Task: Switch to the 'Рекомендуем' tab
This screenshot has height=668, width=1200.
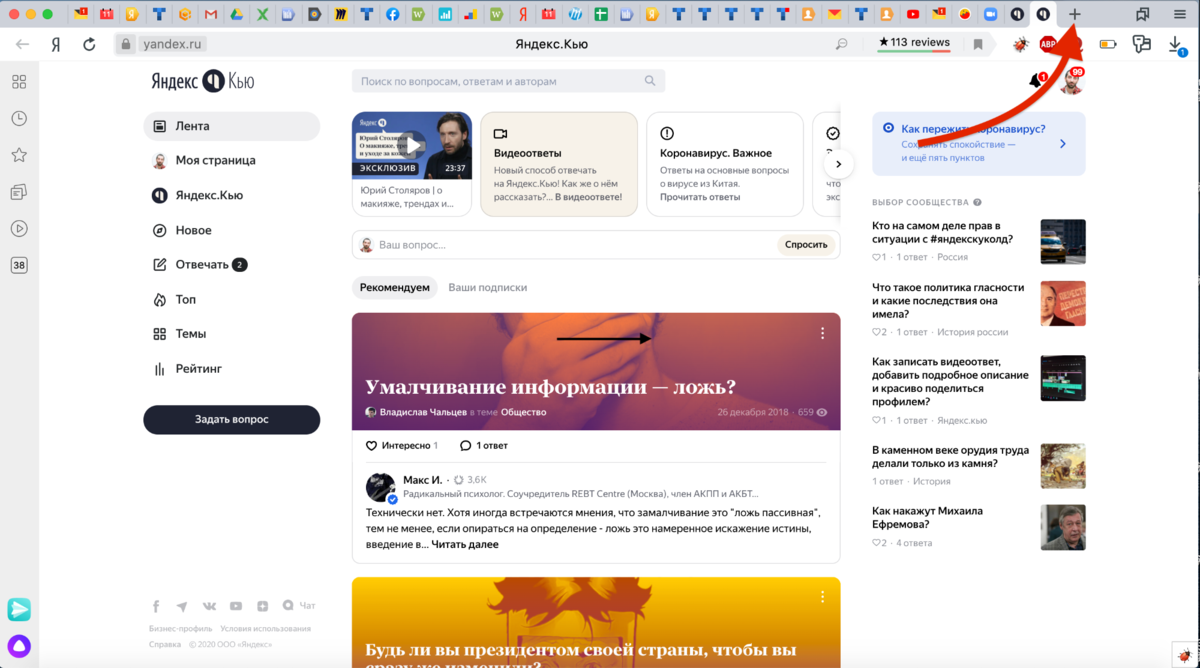Action: tap(395, 287)
